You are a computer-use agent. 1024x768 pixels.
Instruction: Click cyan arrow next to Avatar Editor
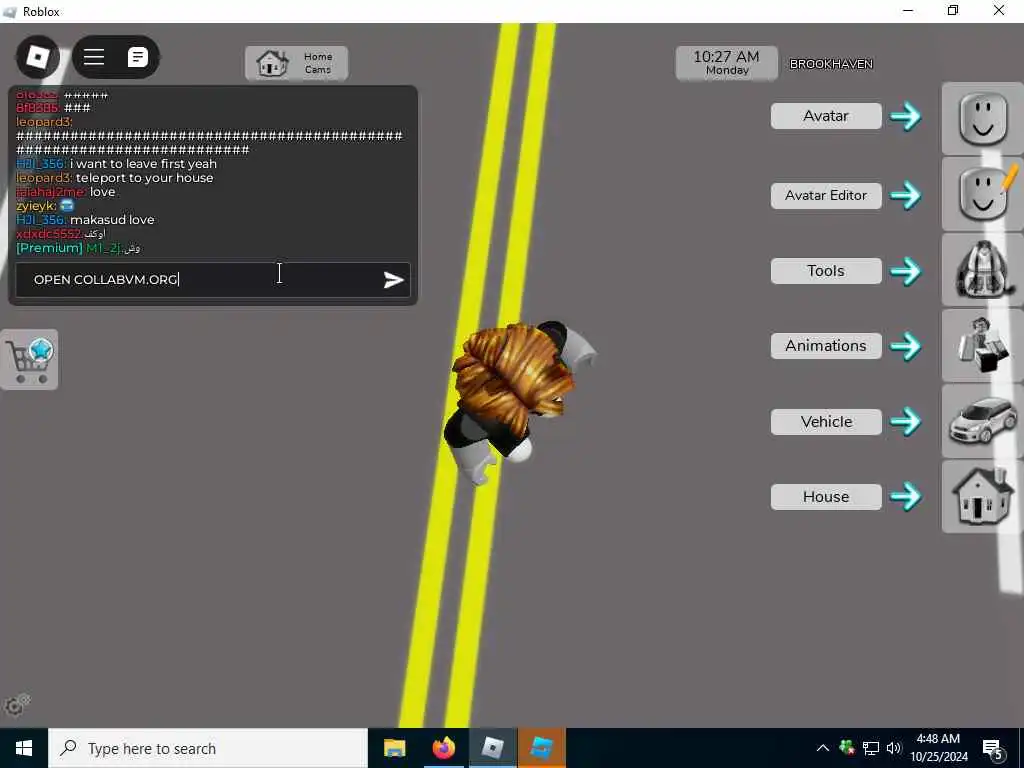pyautogui.click(x=906, y=195)
